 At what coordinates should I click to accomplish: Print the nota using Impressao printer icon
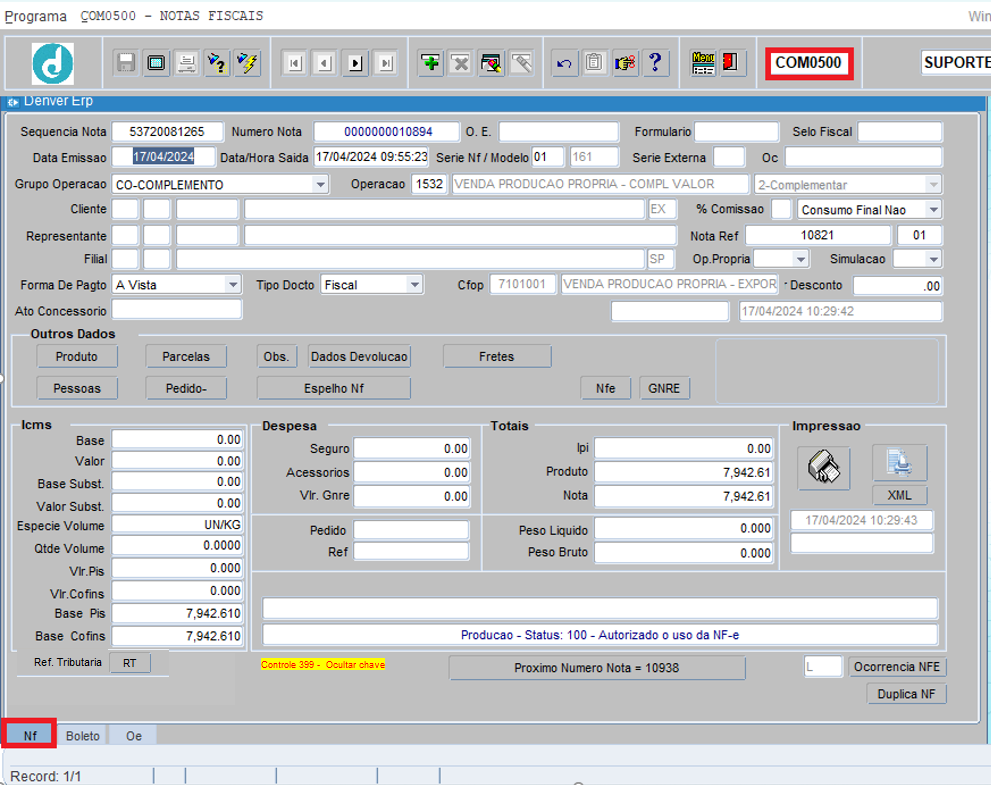click(823, 466)
